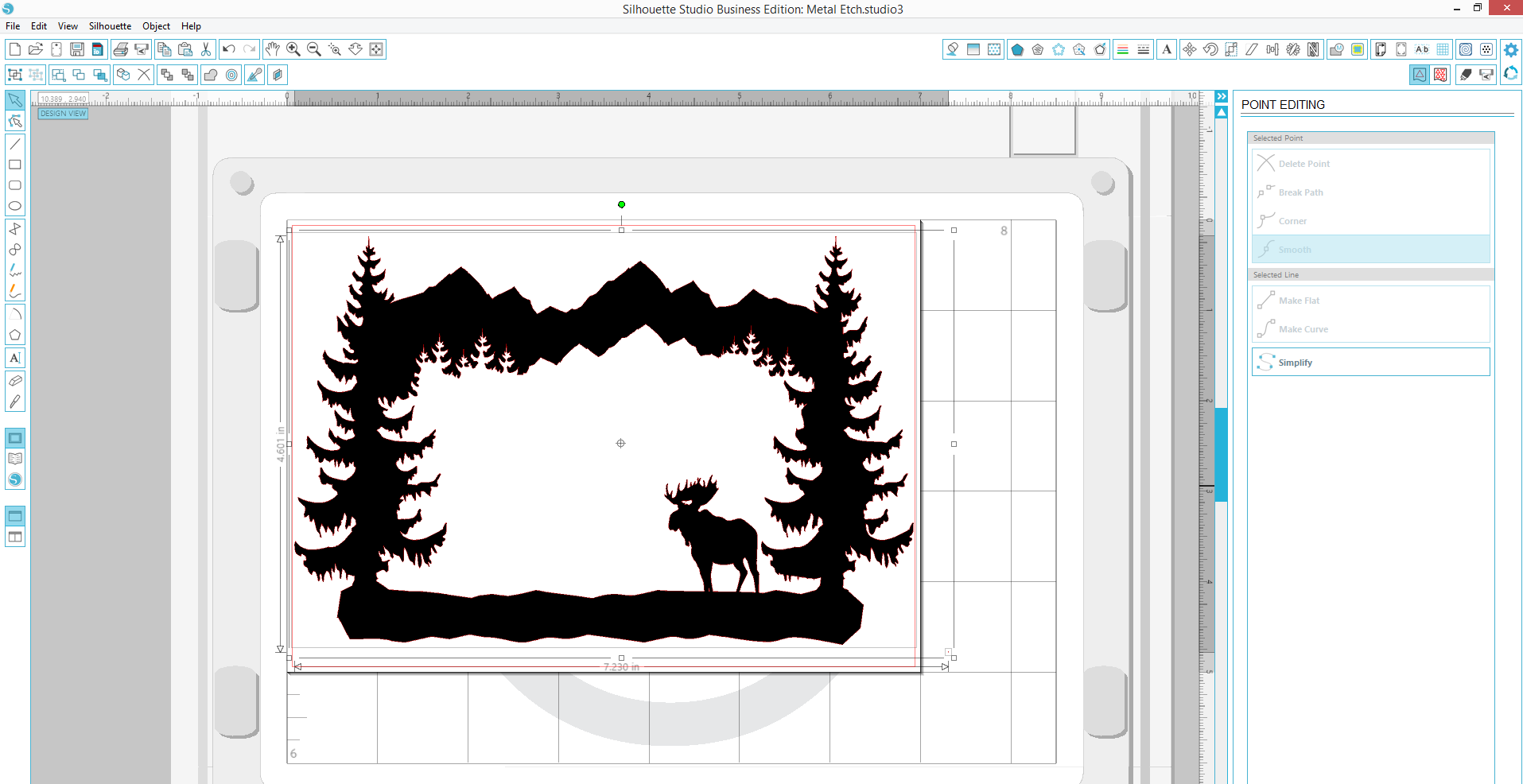The height and width of the screenshot is (784, 1523).
Task: Click the Simplify button
Action: point(1371,362)
